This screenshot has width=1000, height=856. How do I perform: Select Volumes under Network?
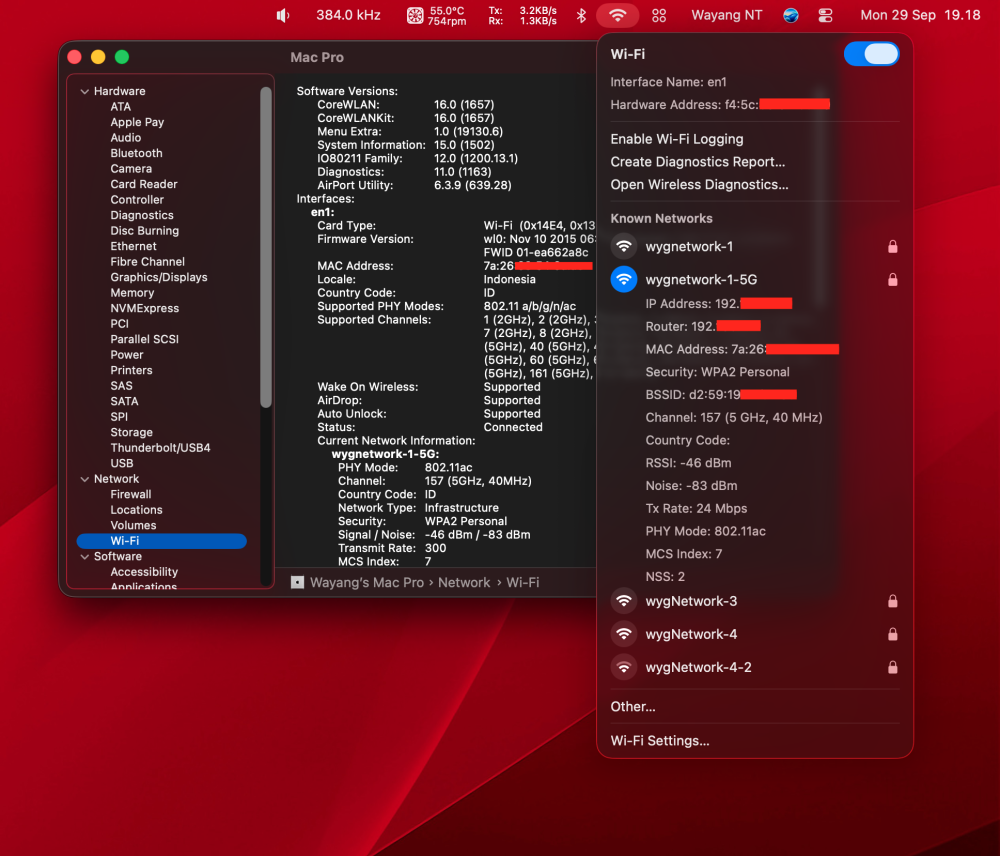(x=133, y=526)
